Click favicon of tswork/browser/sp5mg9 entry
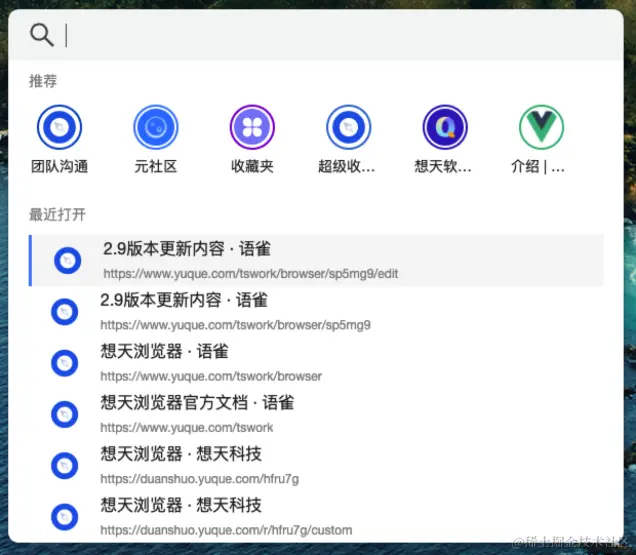The height and width of the screenshot is (555, 636). pos(64,312)
